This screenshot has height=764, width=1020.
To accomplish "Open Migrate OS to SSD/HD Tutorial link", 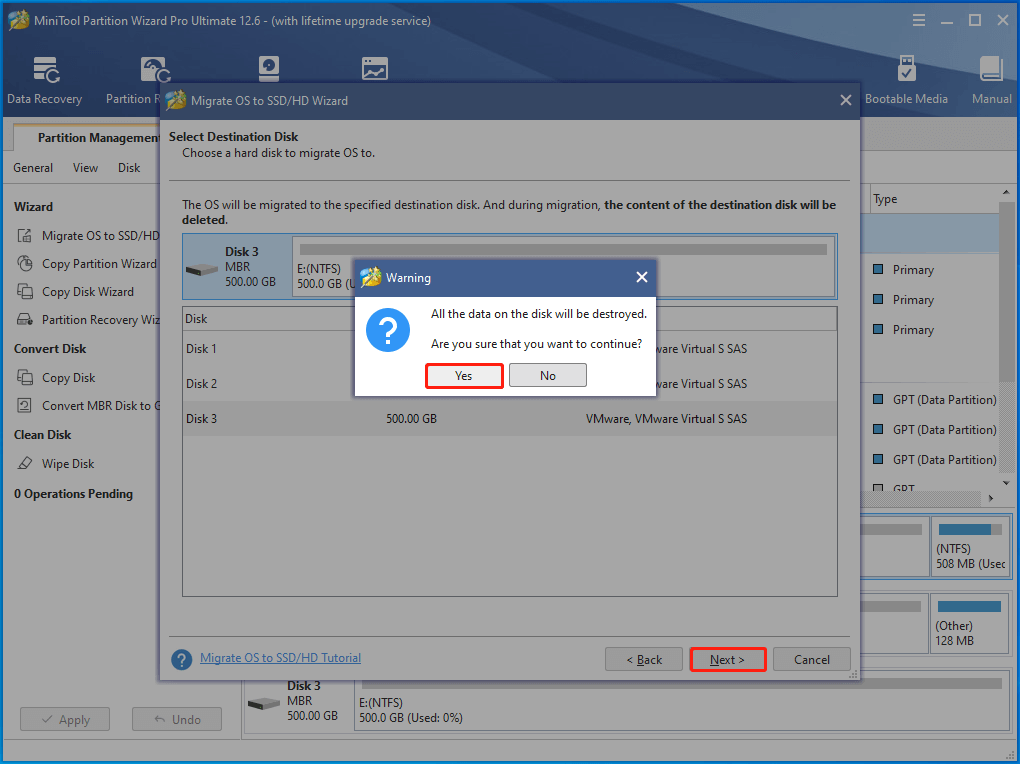I will click(280, 658).
